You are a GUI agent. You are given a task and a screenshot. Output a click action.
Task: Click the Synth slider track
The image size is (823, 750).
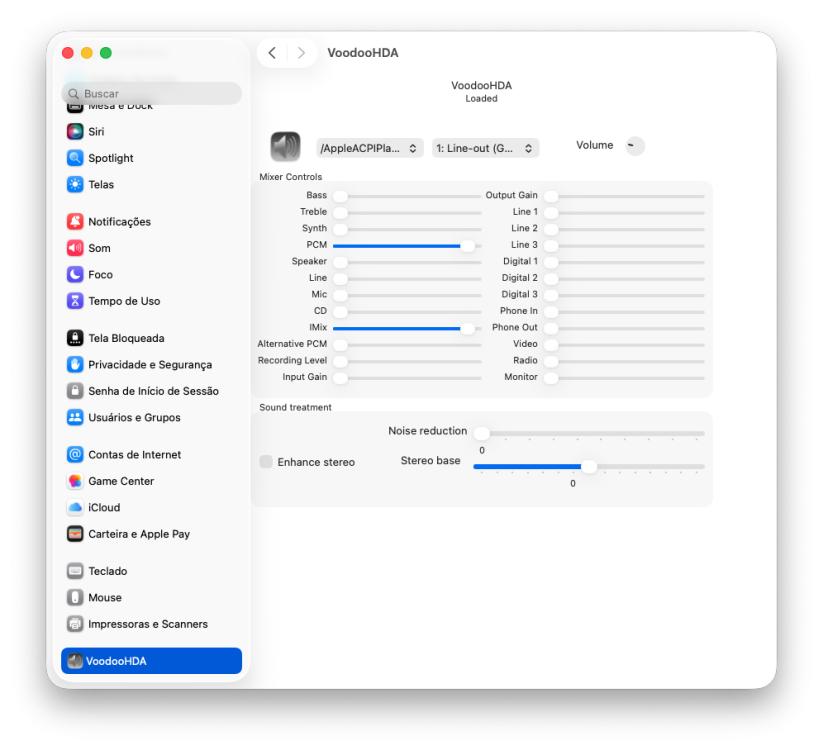[x=407, y=229]
